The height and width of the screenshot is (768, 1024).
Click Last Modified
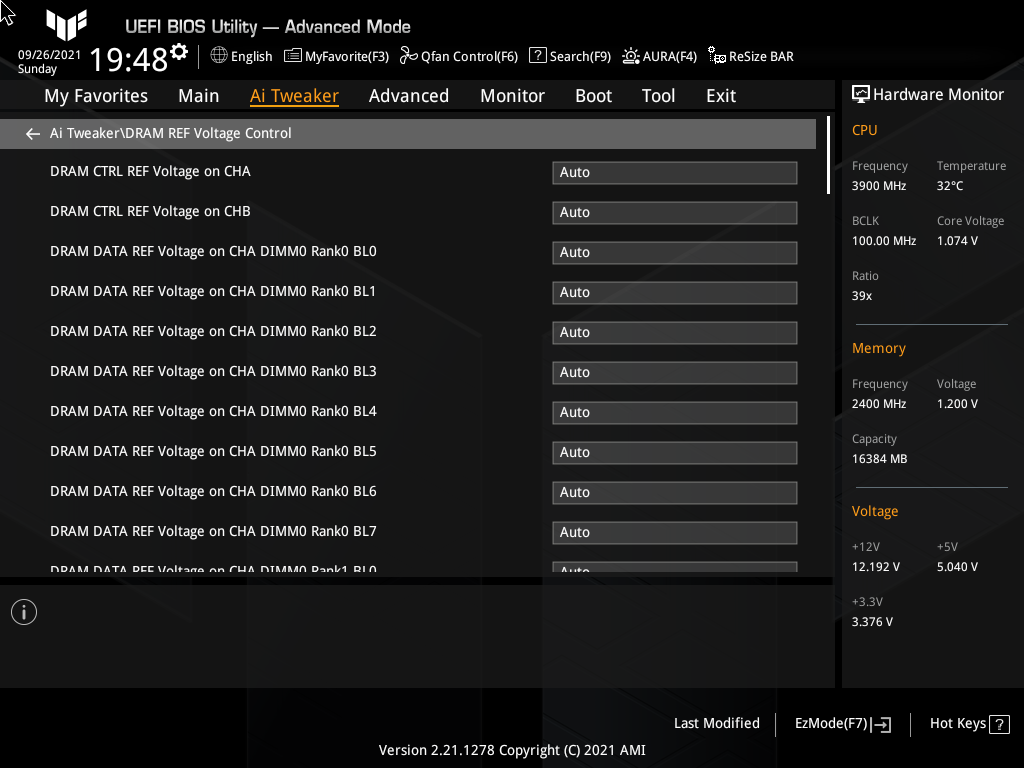click(x=716, y=723)
